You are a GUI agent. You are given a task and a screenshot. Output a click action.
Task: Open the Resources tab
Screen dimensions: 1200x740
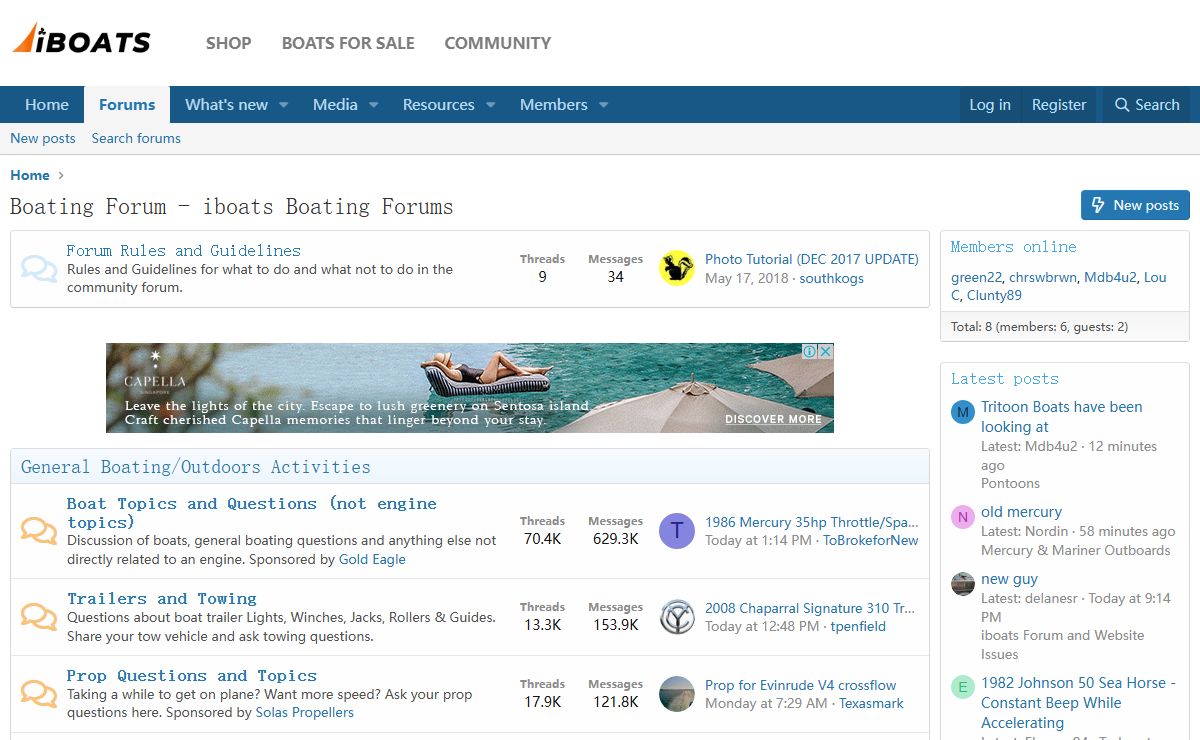pos(438,104)
